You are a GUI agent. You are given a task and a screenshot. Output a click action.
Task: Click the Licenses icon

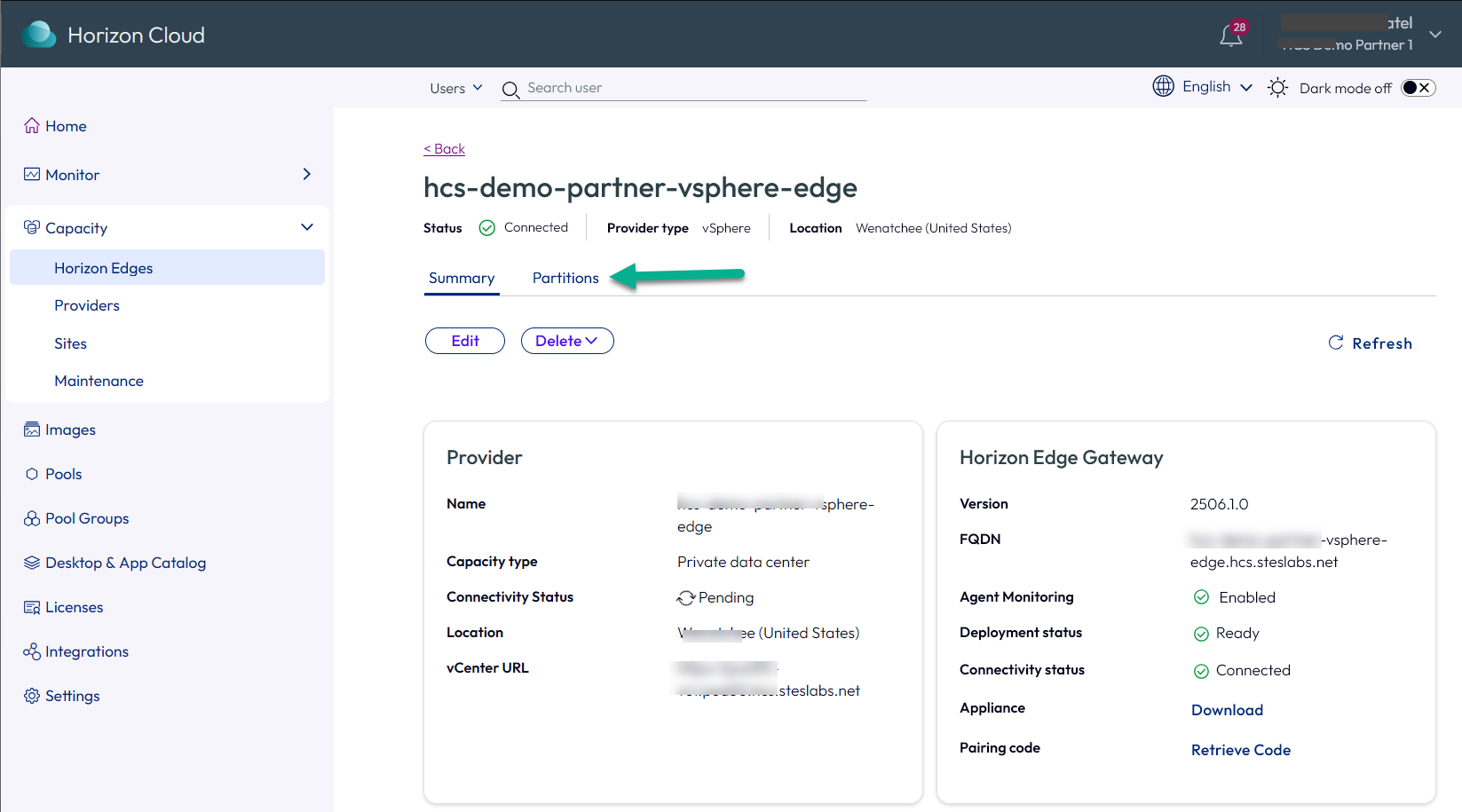tap(32, 607)
